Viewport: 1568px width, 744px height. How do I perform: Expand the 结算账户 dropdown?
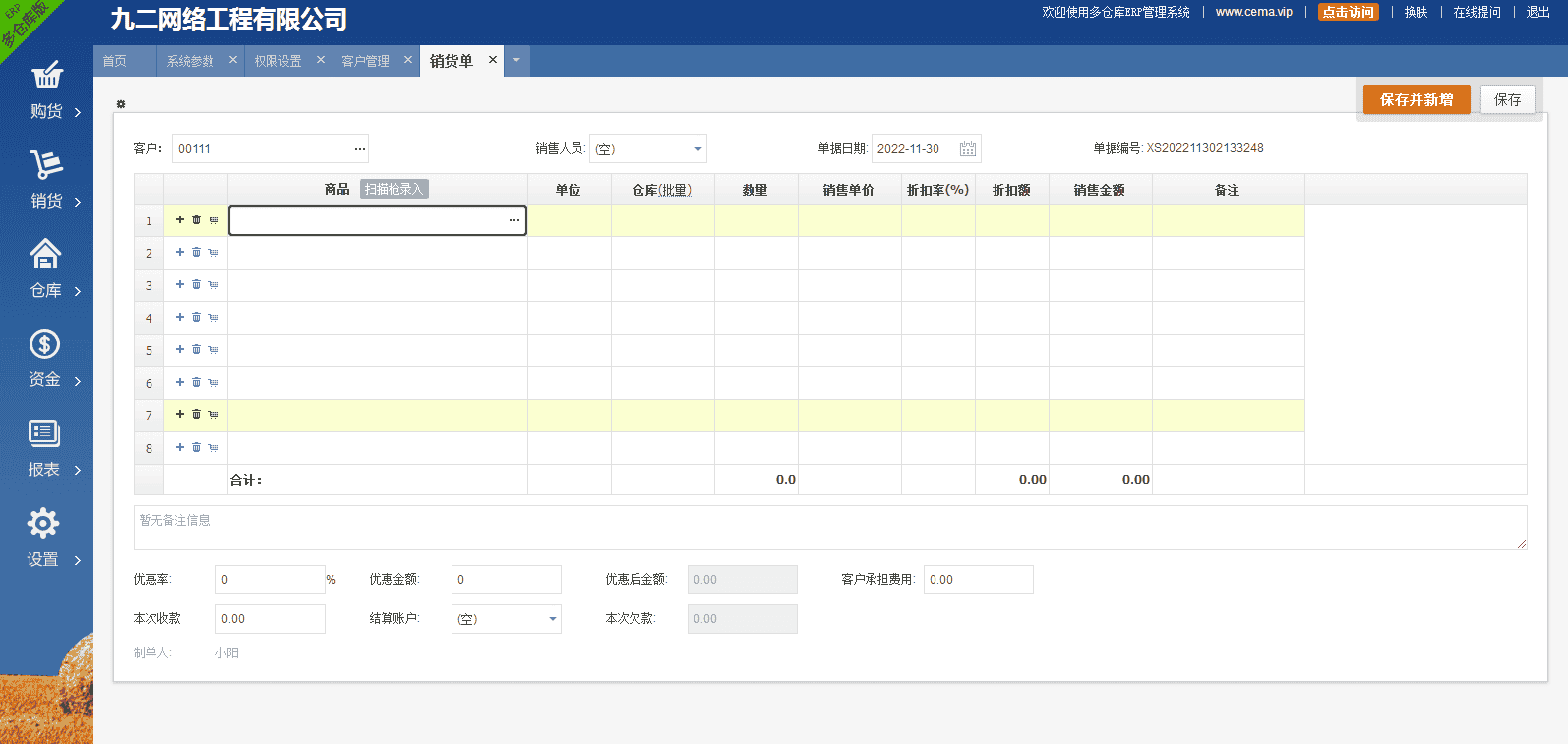(552, 619)
